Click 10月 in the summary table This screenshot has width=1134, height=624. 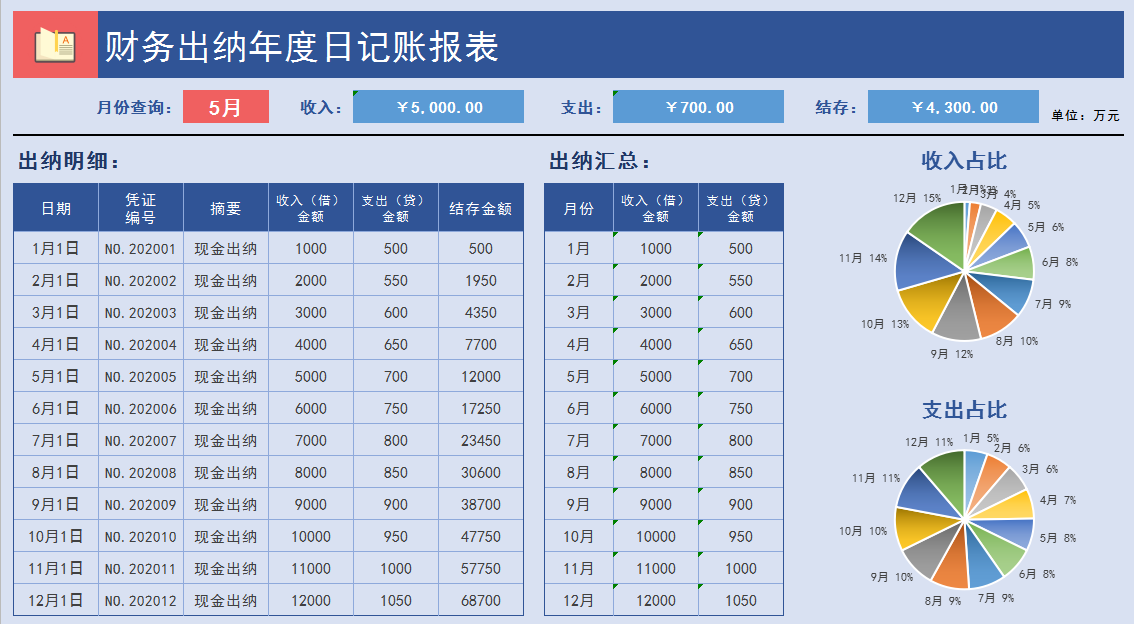(x=579, y=537)
